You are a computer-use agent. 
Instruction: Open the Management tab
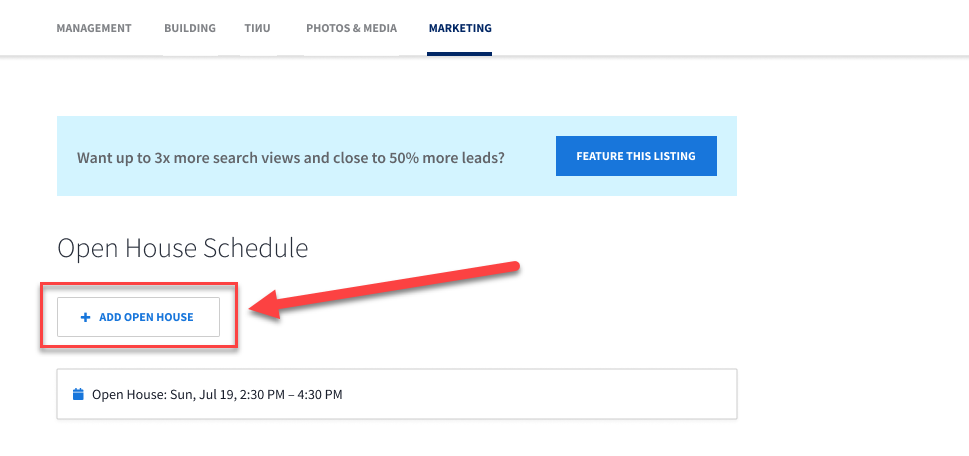[x=94, y=28]
